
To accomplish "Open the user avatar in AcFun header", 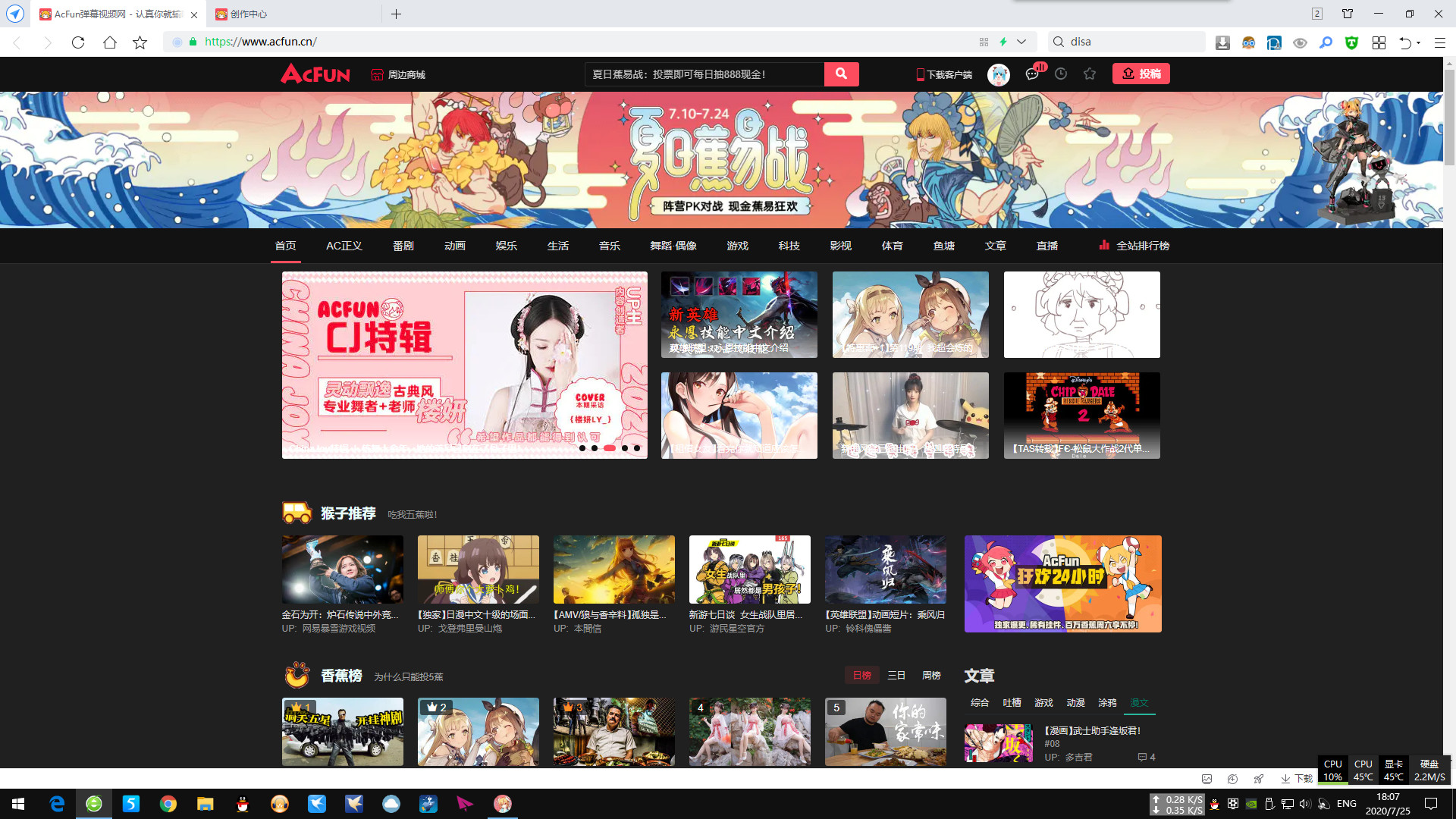I will pos(998,74).
